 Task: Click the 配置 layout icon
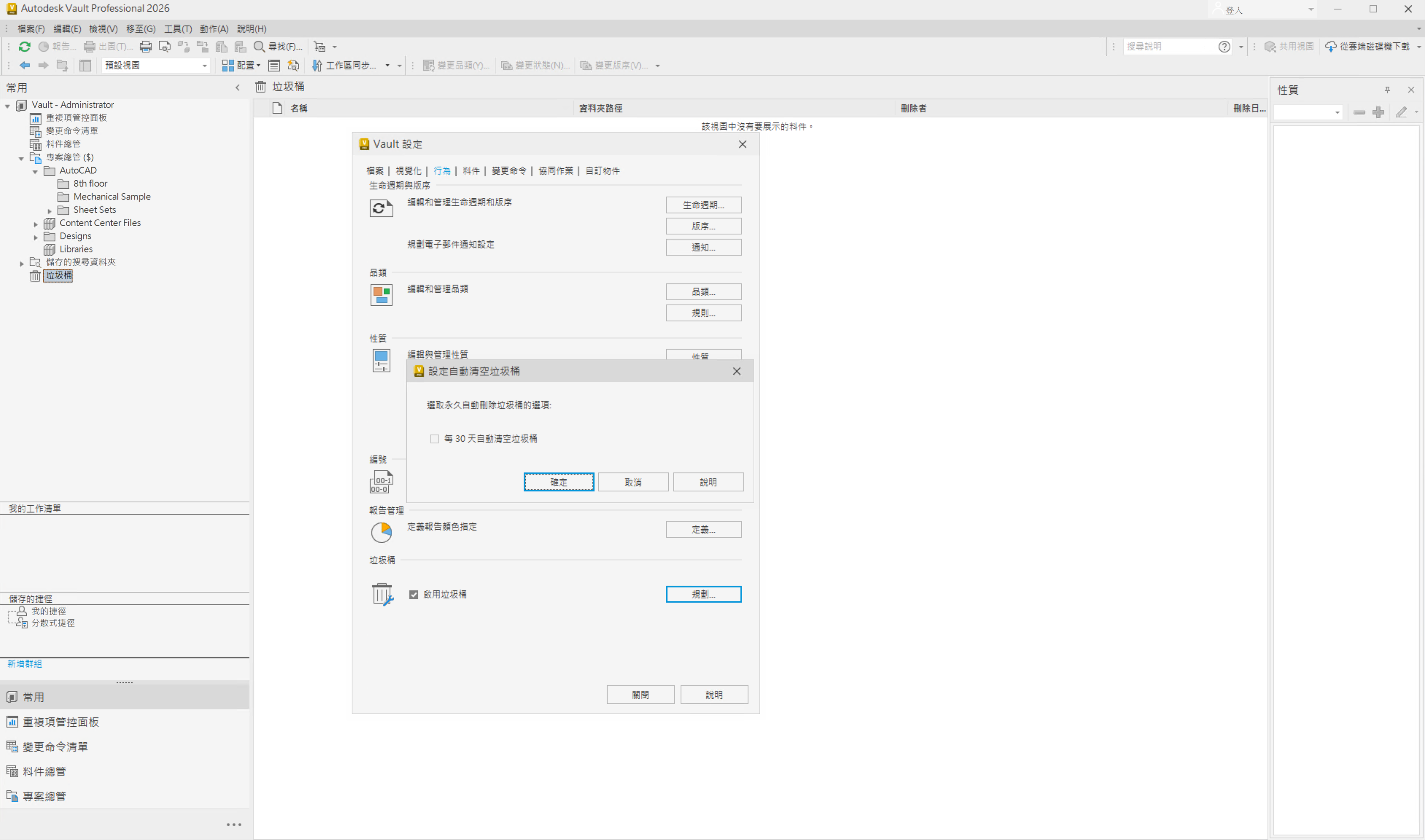coord(227,65)
